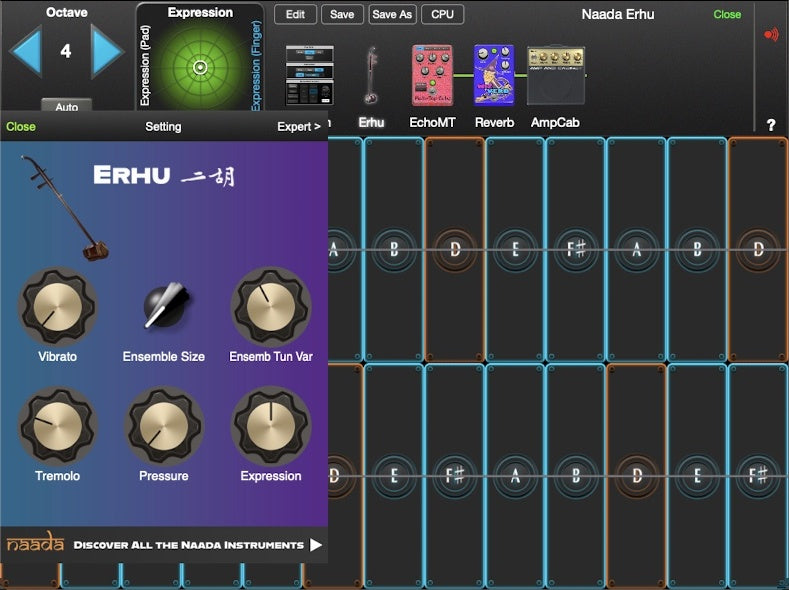Click the Tremolo knob
The width and height of the screenshot is (789, 590).
57,426
